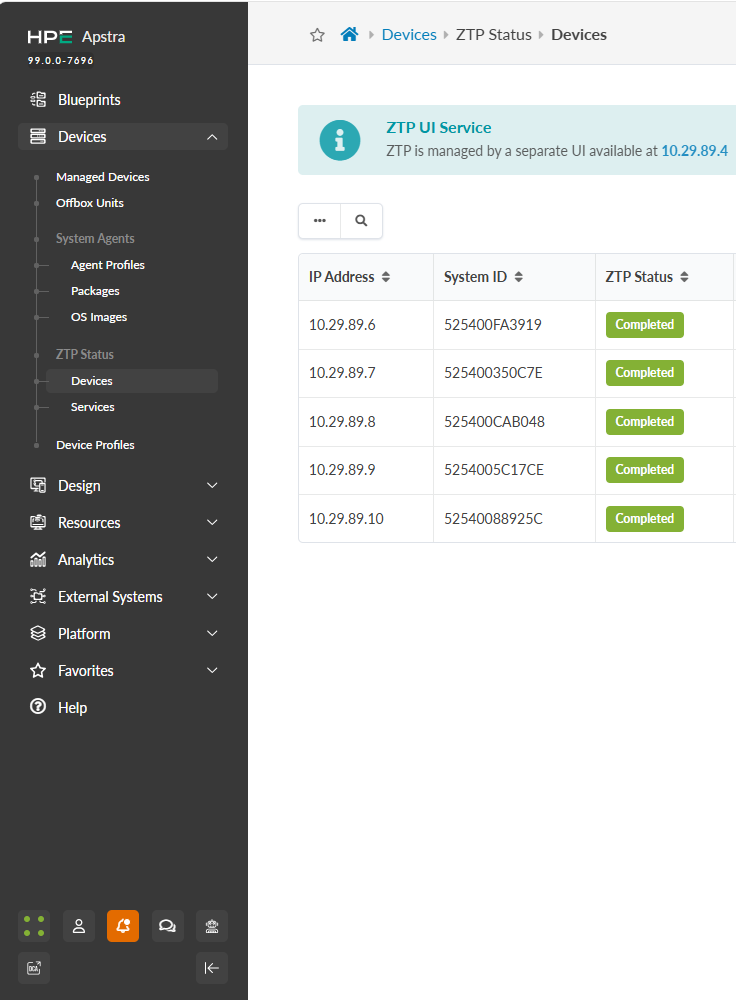This screenshot has width=736, height=1000.
Task: Click the Design section icon
Action: coord(38,485)
